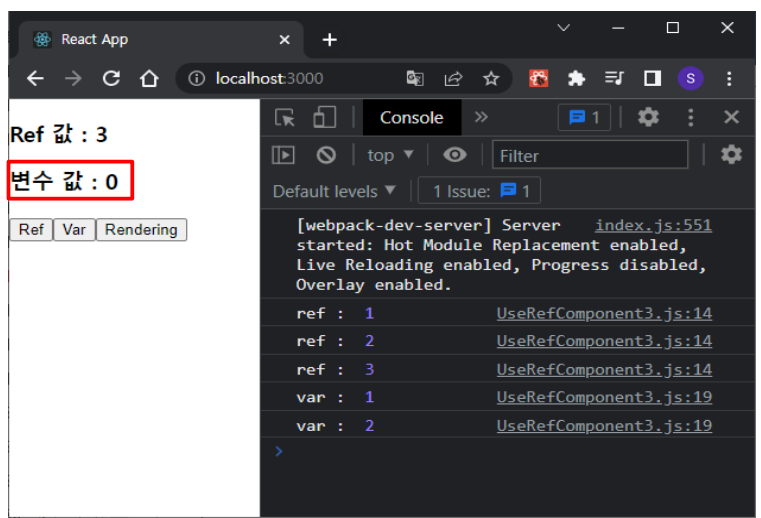Open the purple S profile avatar
The image size is (761, 518).
tap(691, 78)
